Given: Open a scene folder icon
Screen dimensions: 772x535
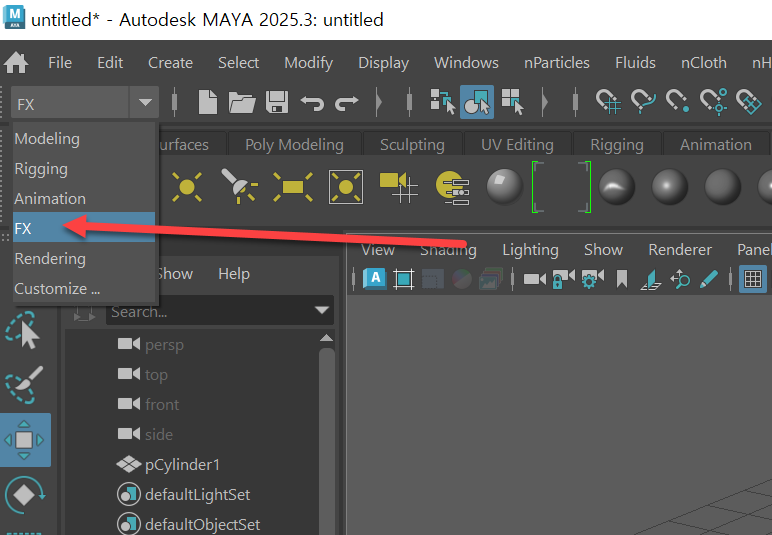Looking at the screenshot, I should [x=242, y=102].
